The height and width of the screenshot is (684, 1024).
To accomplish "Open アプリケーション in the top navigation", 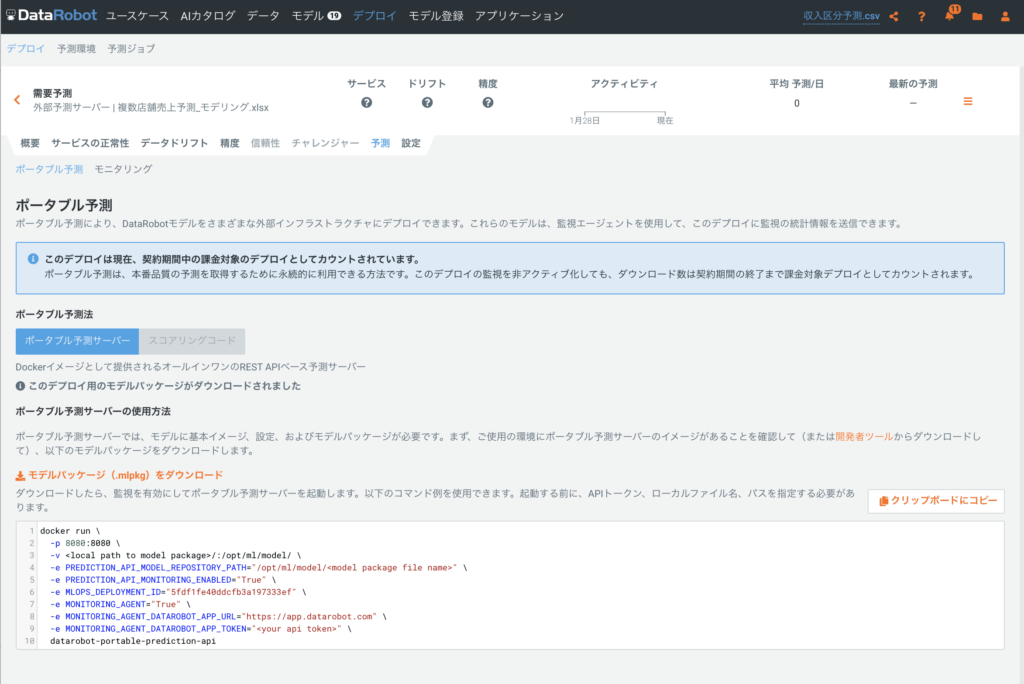I will click(x=519, y=16).
